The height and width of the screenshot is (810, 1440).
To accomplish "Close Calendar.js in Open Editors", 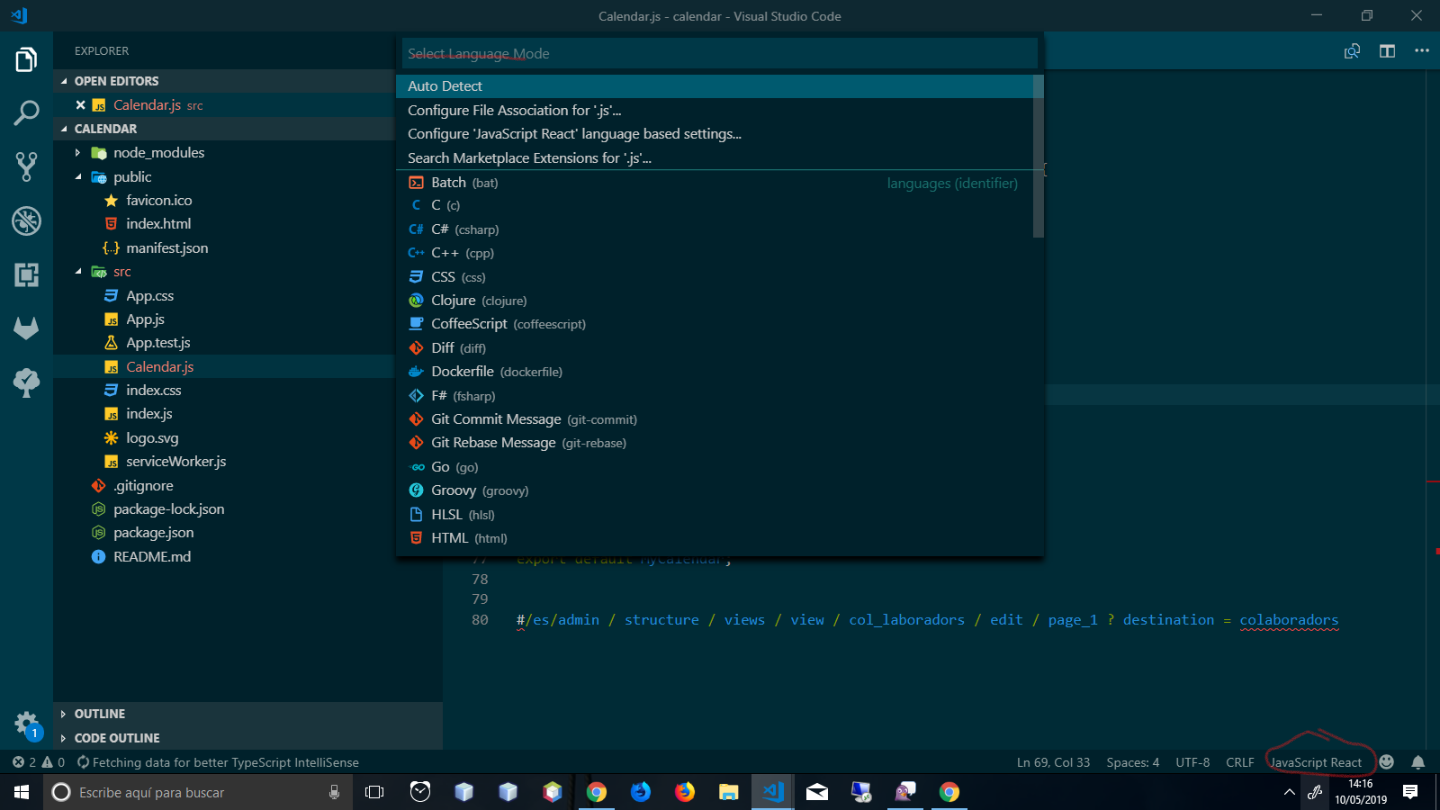I will point(80,105).
